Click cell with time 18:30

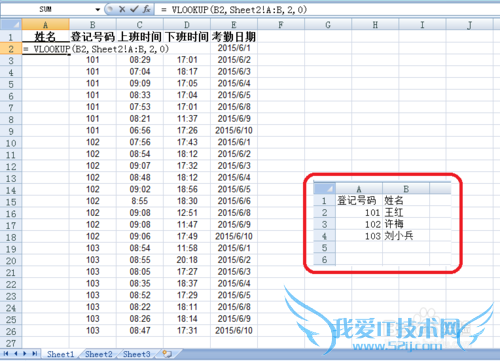[x=187, y=201]
